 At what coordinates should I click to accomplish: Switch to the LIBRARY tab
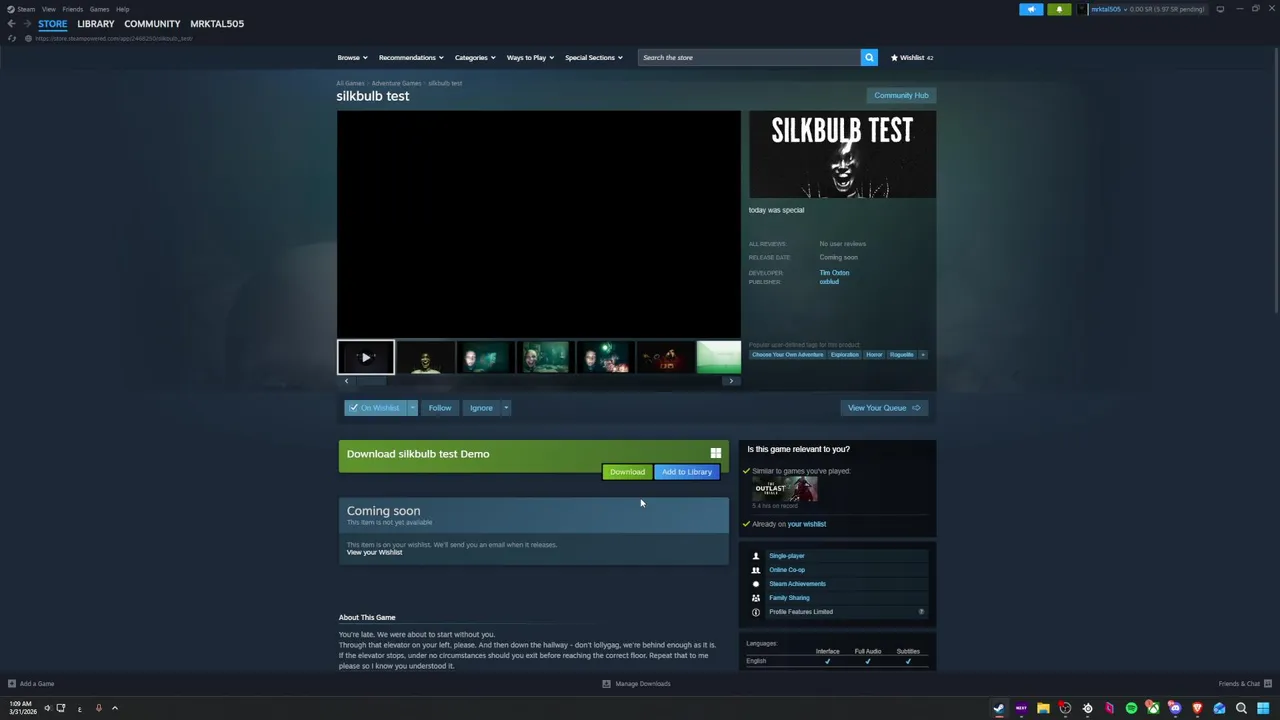(96, 24)
